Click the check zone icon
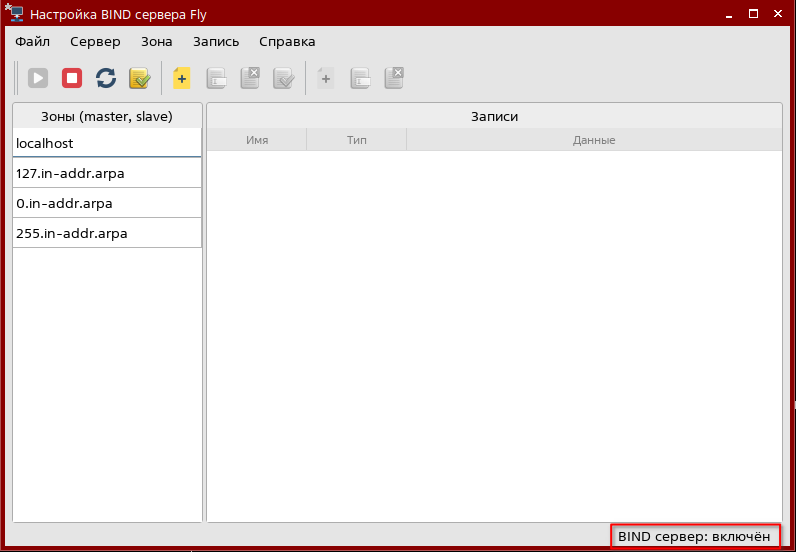This screenshot has width=796, height=552. coord(284,78)
